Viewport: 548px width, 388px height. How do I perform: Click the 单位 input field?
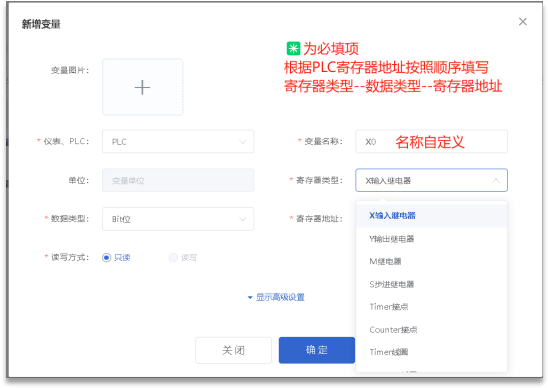click(x=178, y=180)
